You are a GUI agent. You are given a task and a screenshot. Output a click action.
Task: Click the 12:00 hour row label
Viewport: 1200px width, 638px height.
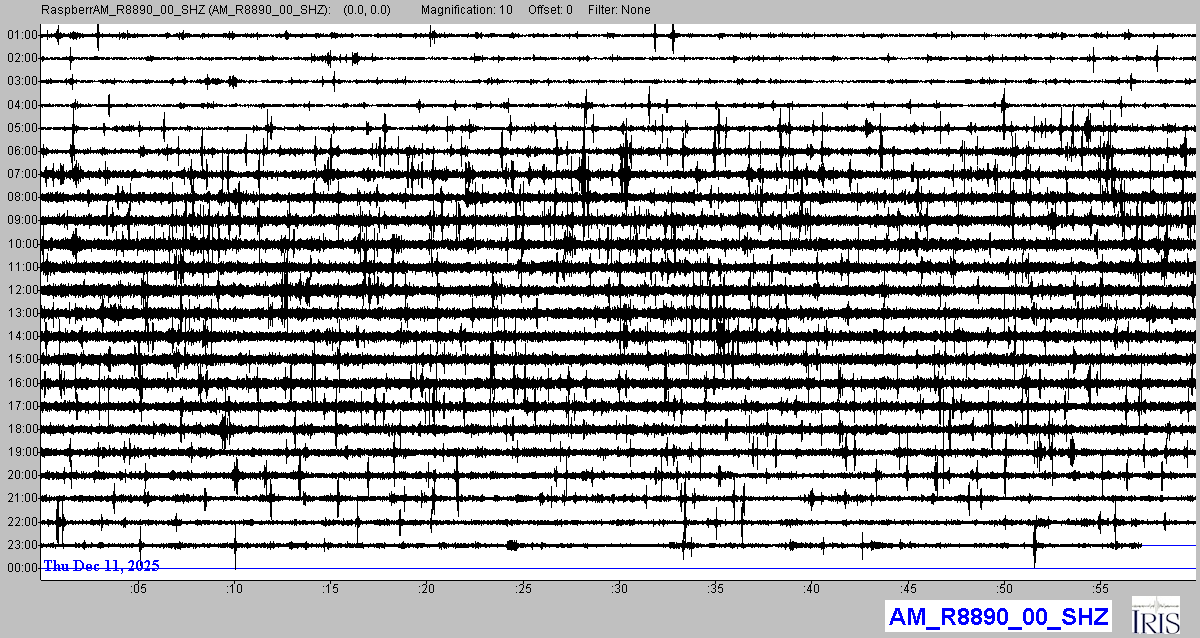point(21,290)
